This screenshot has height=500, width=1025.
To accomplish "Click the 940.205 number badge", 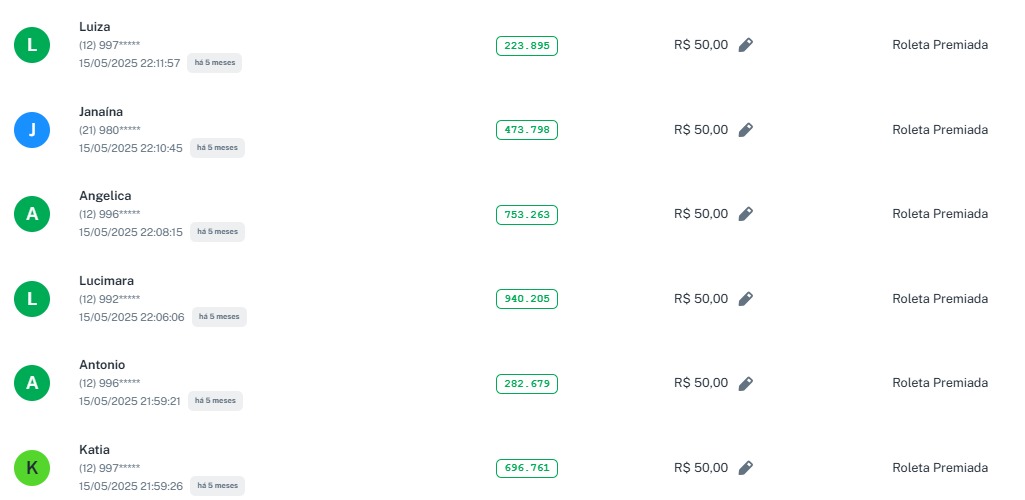I will (x=527, y=299).
